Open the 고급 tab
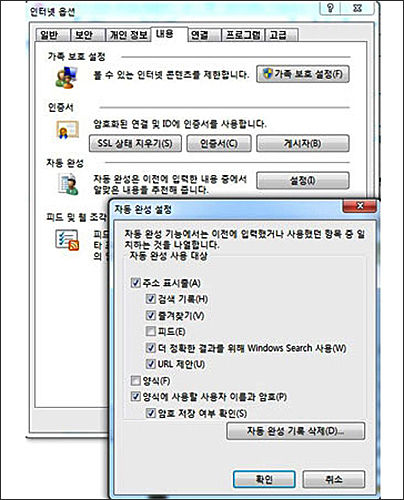The width and height of the screenshot is (404, 500). coord(278,35)
